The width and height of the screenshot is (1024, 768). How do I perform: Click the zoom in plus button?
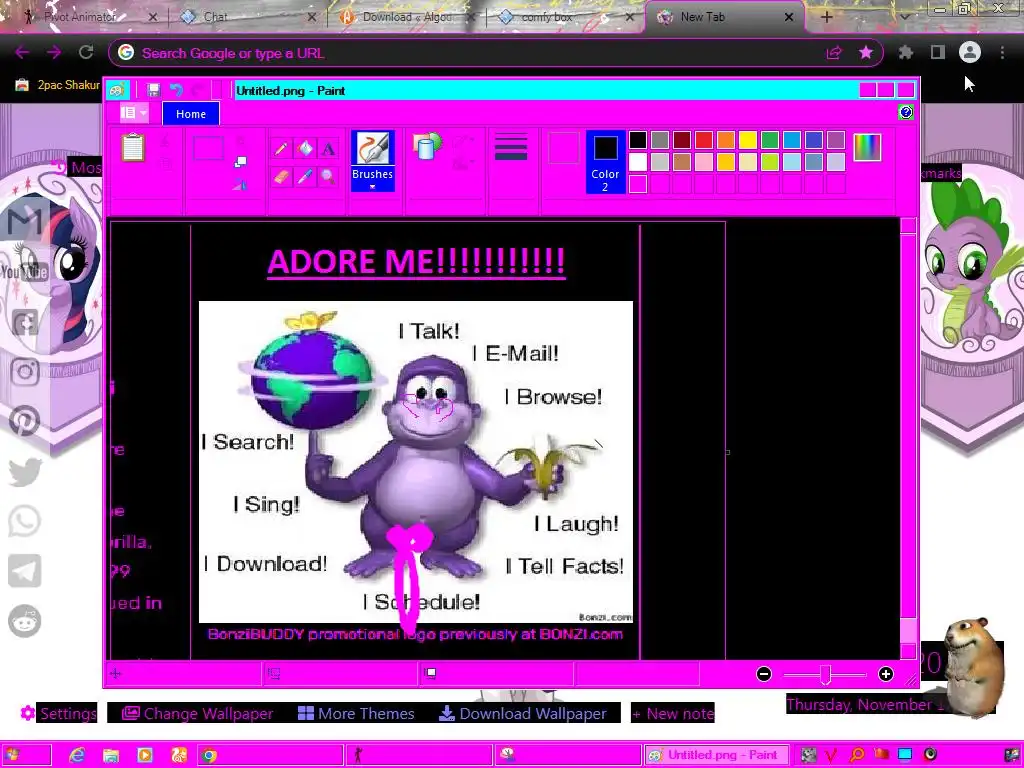[x=886, y=674]
